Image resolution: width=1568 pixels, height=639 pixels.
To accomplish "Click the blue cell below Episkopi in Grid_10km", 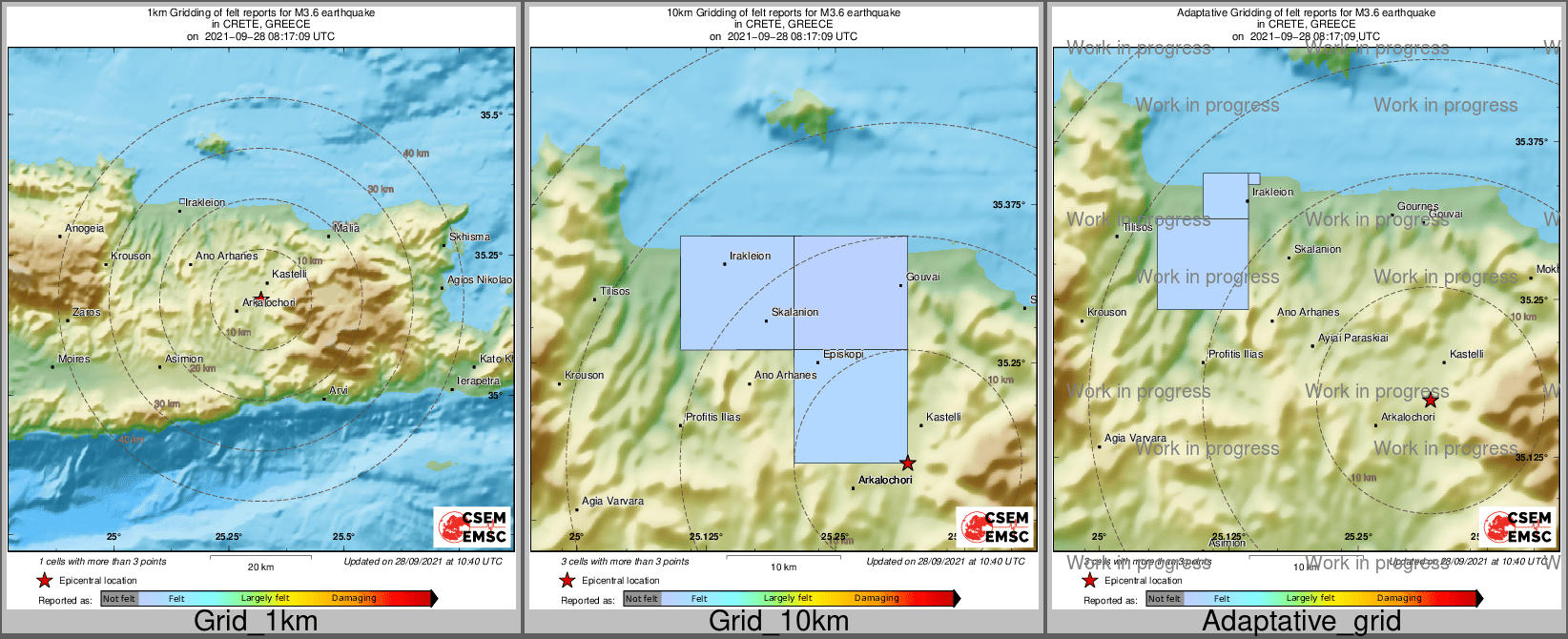I will pyautogui.click(x=851, y=406).
